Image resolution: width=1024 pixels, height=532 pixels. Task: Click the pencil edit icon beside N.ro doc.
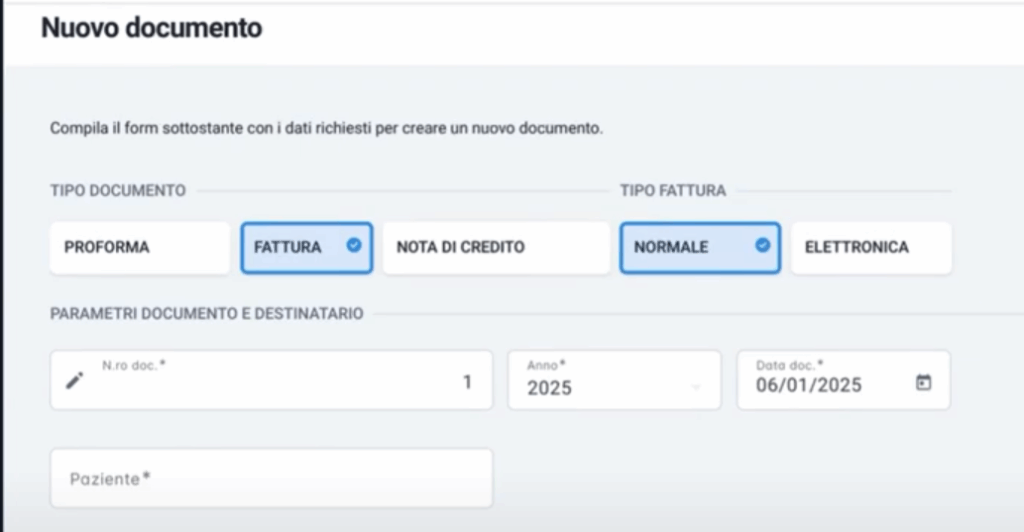point(75,381)
